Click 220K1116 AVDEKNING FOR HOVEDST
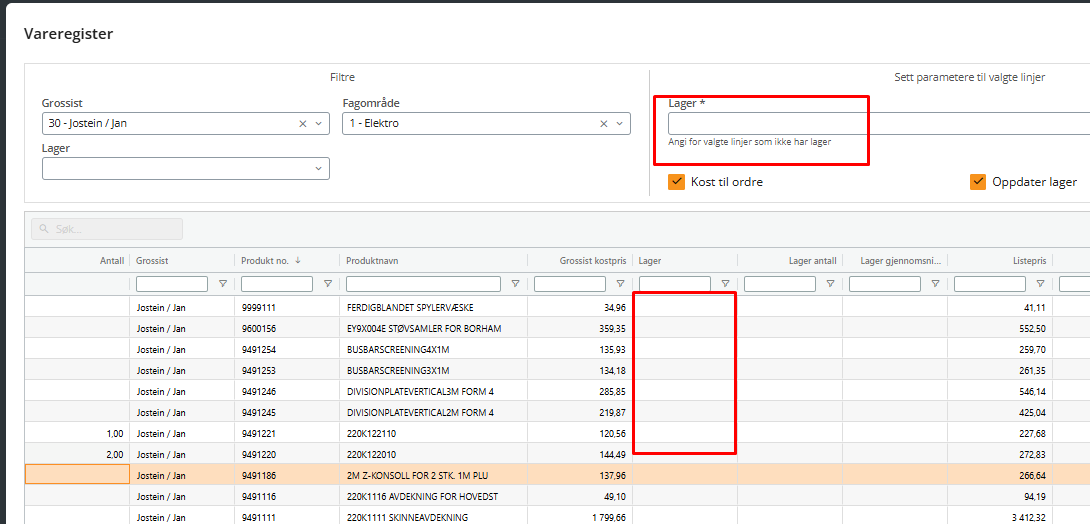1090x524 pixels. [x=423, y=496]
